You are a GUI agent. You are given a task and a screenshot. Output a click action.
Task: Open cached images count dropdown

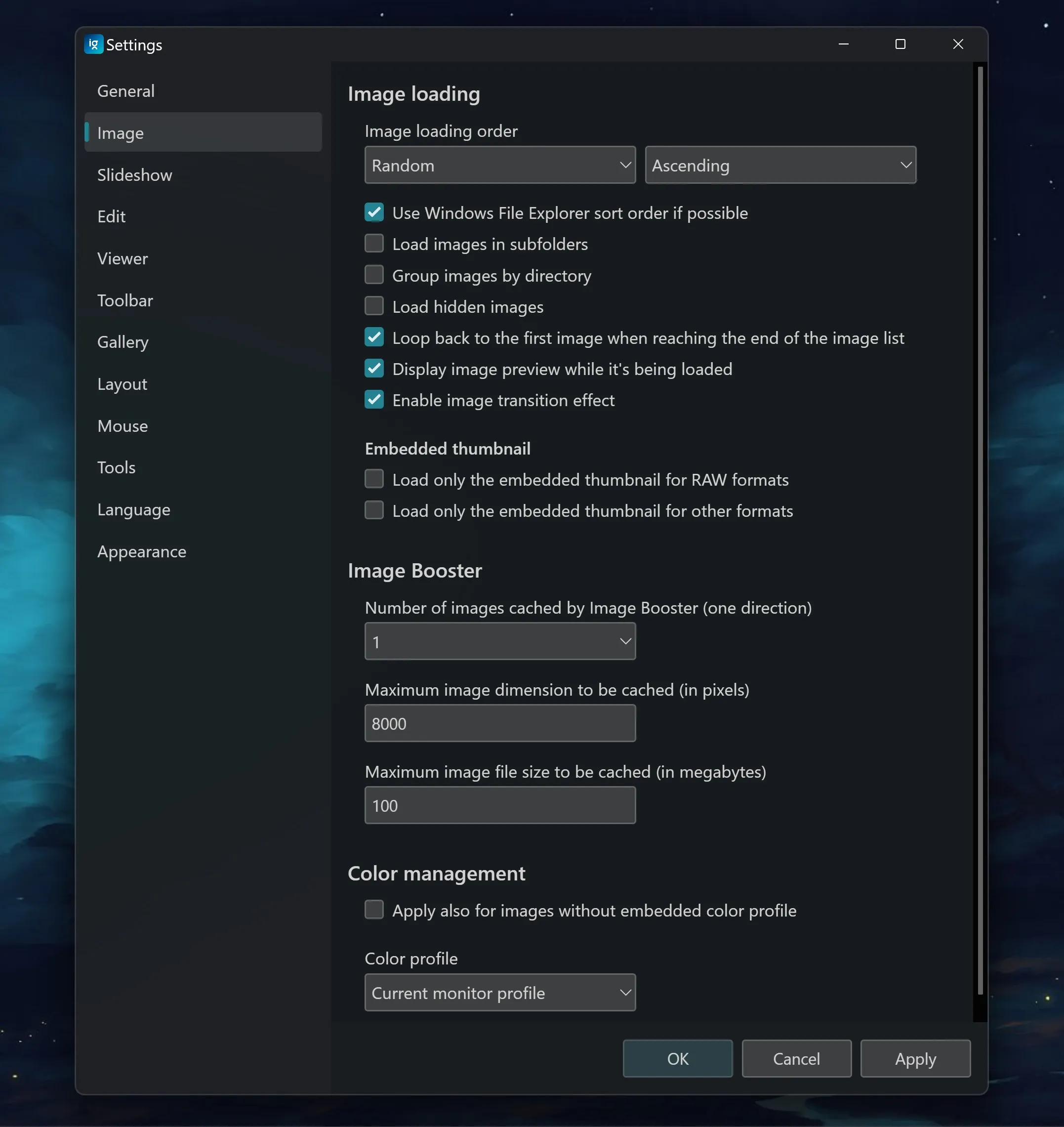pos(500,641)
